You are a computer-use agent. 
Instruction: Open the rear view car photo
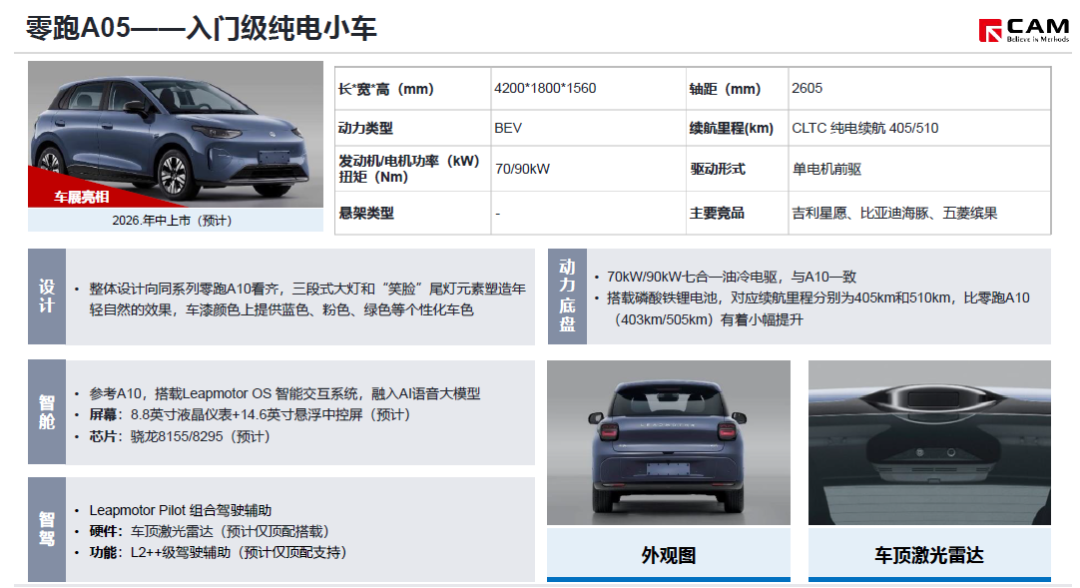(x=669, y=443)
